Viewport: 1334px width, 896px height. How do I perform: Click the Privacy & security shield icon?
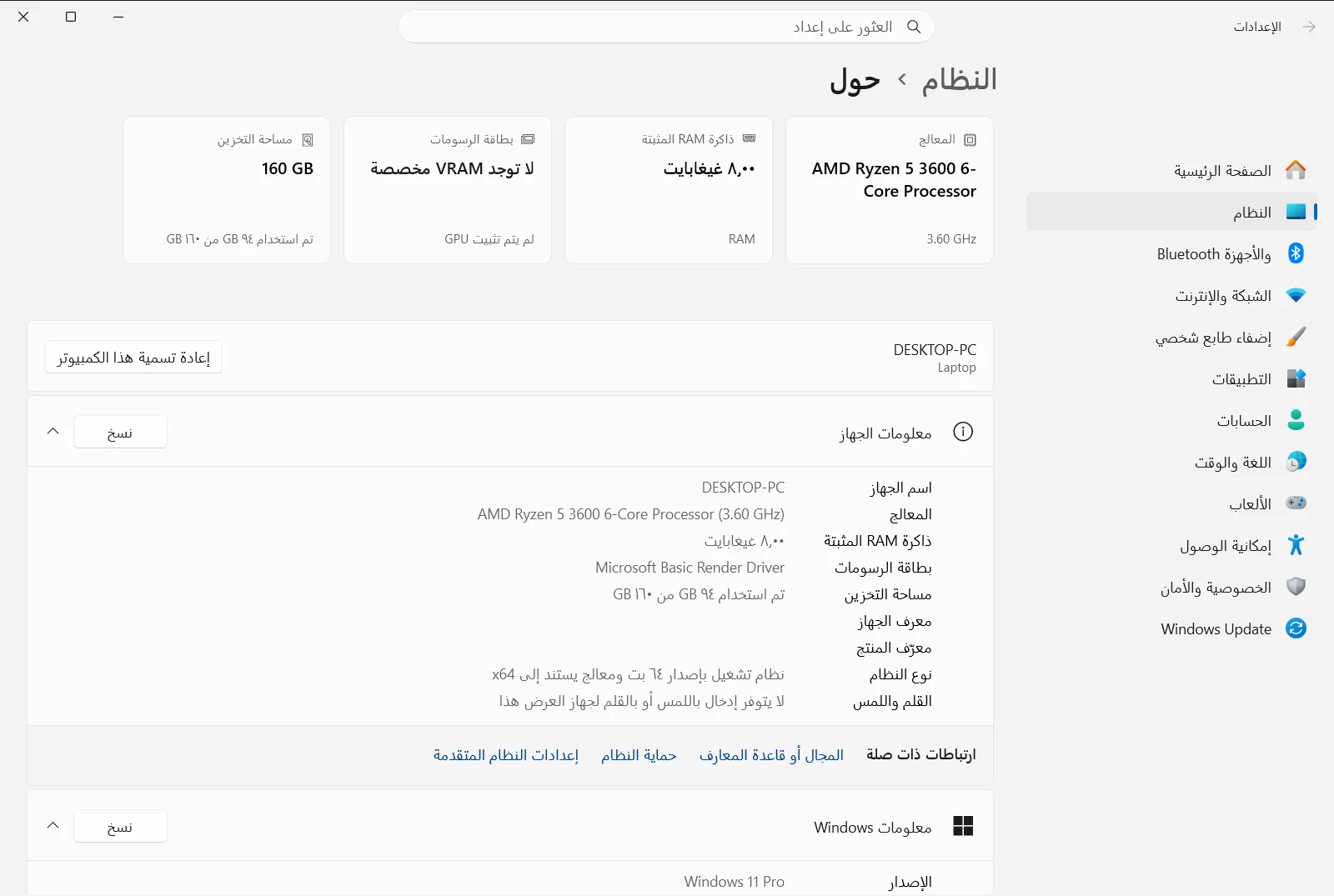tap(1296, 587)
